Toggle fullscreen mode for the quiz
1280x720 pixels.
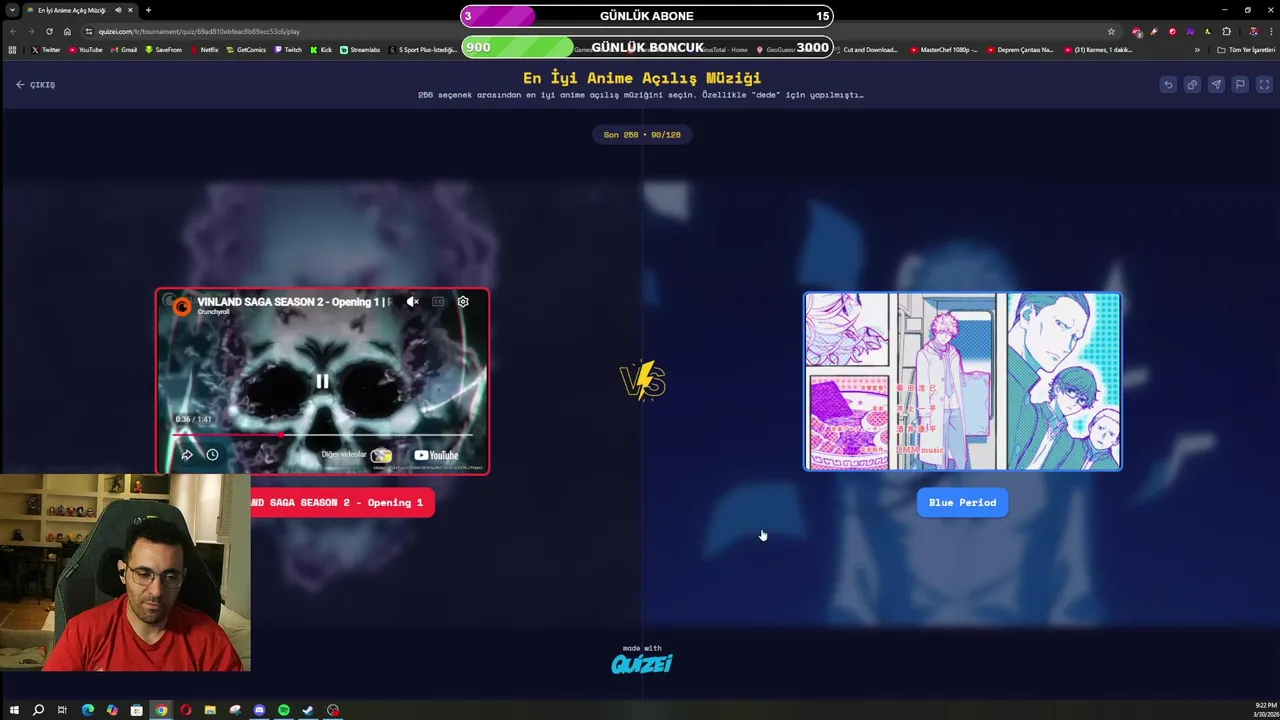point(1264,85)
